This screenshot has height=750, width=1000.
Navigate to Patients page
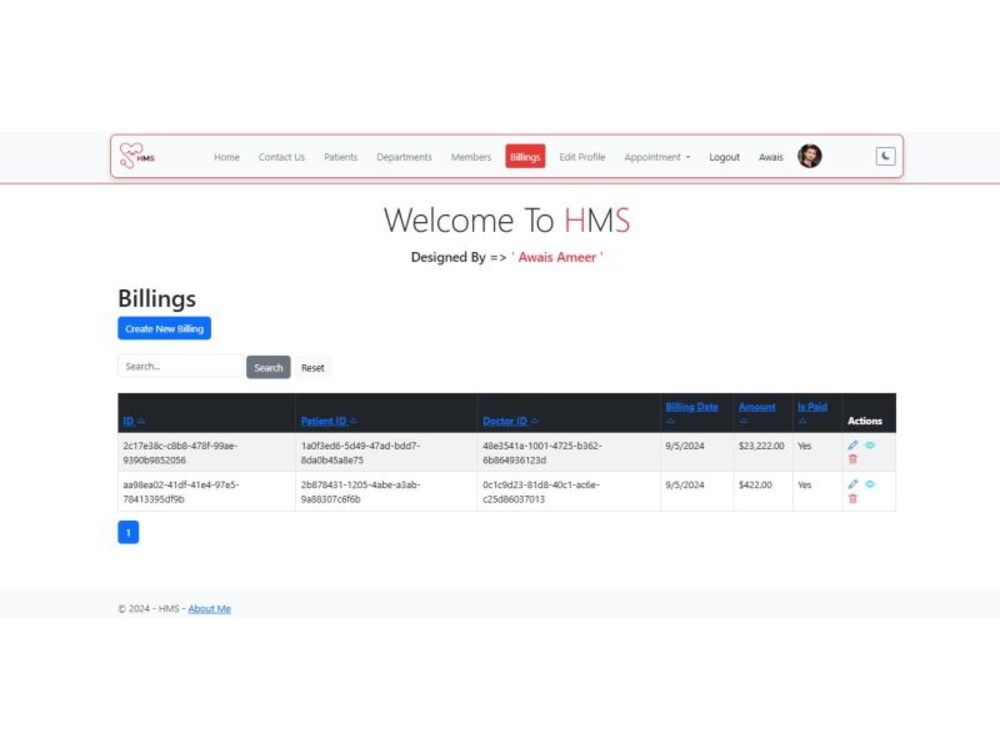pos(341,157)
